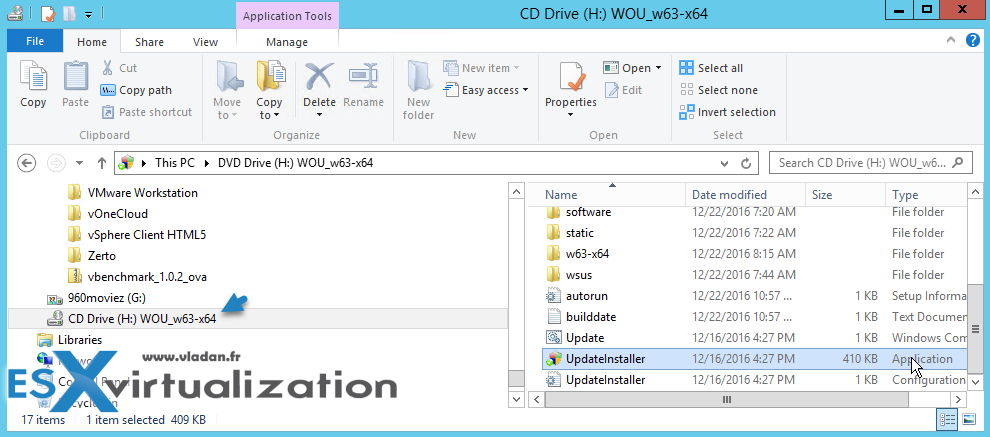This screenshot has height=437, width=990.
Task: Switch to the Share tab
Action: point(150,42)
